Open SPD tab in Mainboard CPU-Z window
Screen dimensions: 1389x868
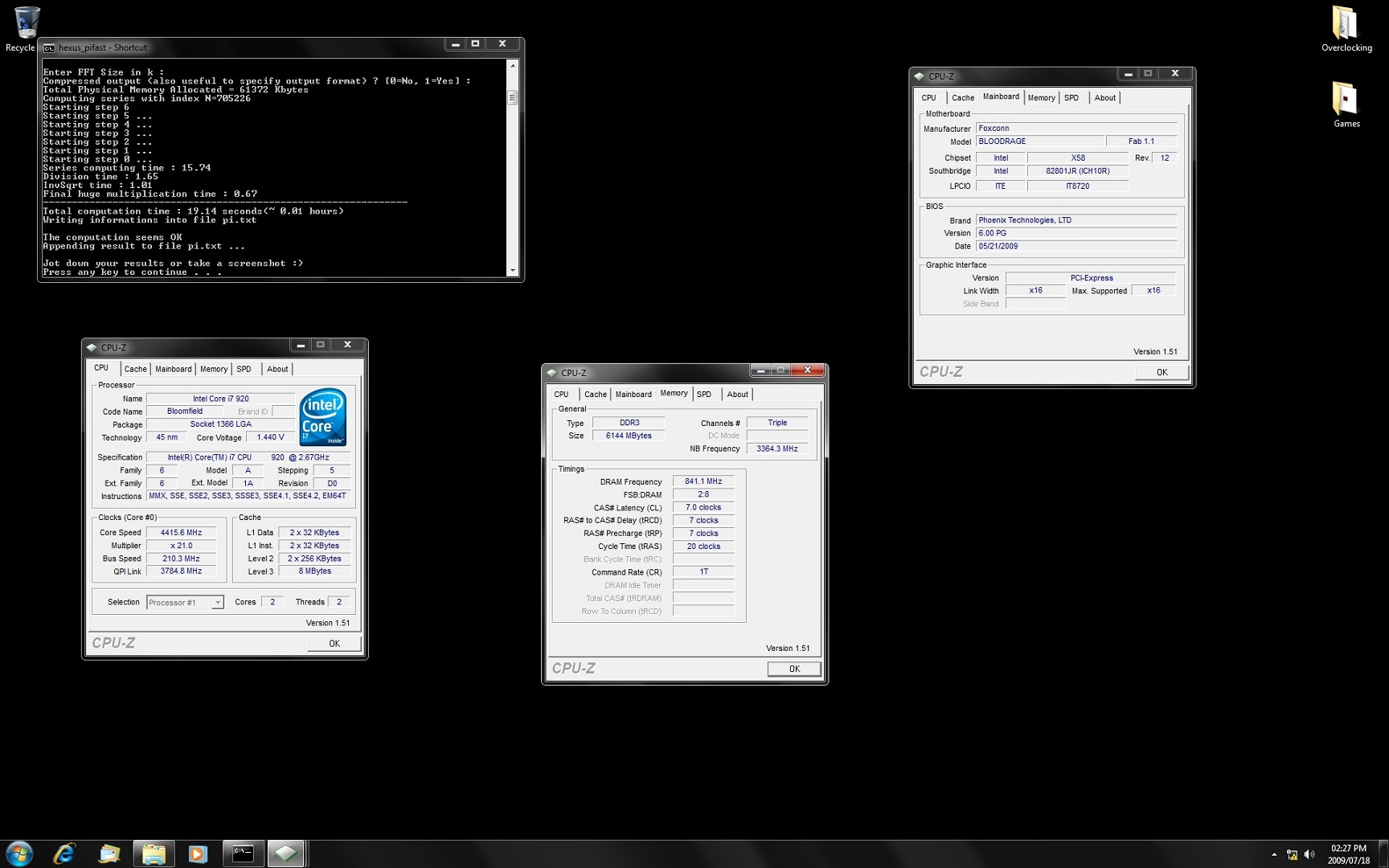click(x=1071, y=97)
